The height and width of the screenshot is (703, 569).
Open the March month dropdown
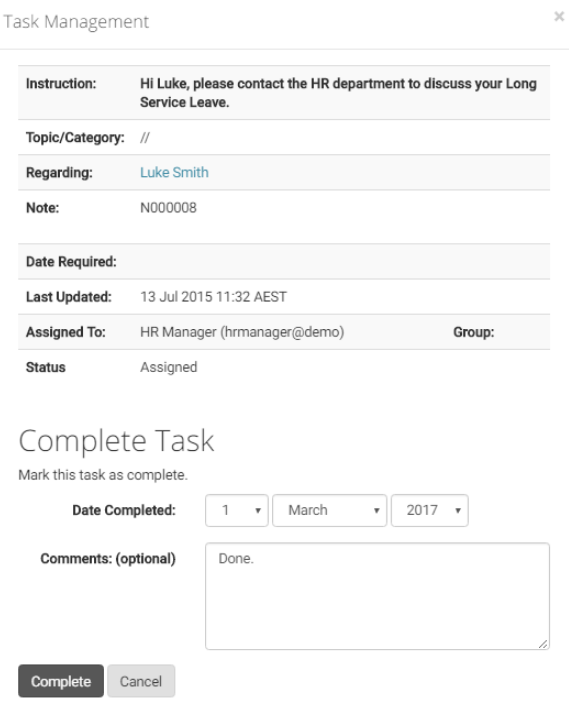(x=330, y=510)
